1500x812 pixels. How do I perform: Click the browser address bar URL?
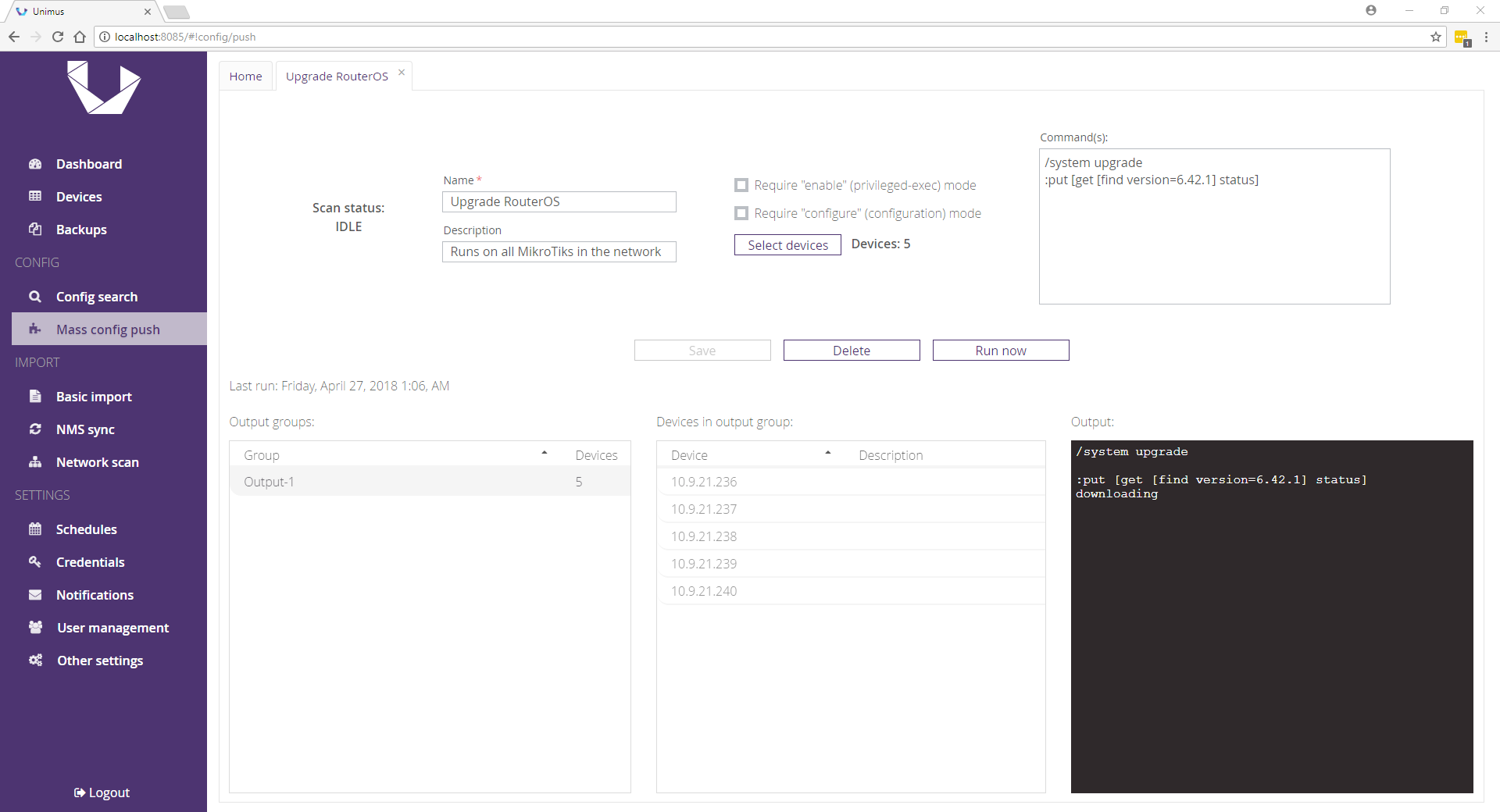pyautogui.click(x=185, y=37)
